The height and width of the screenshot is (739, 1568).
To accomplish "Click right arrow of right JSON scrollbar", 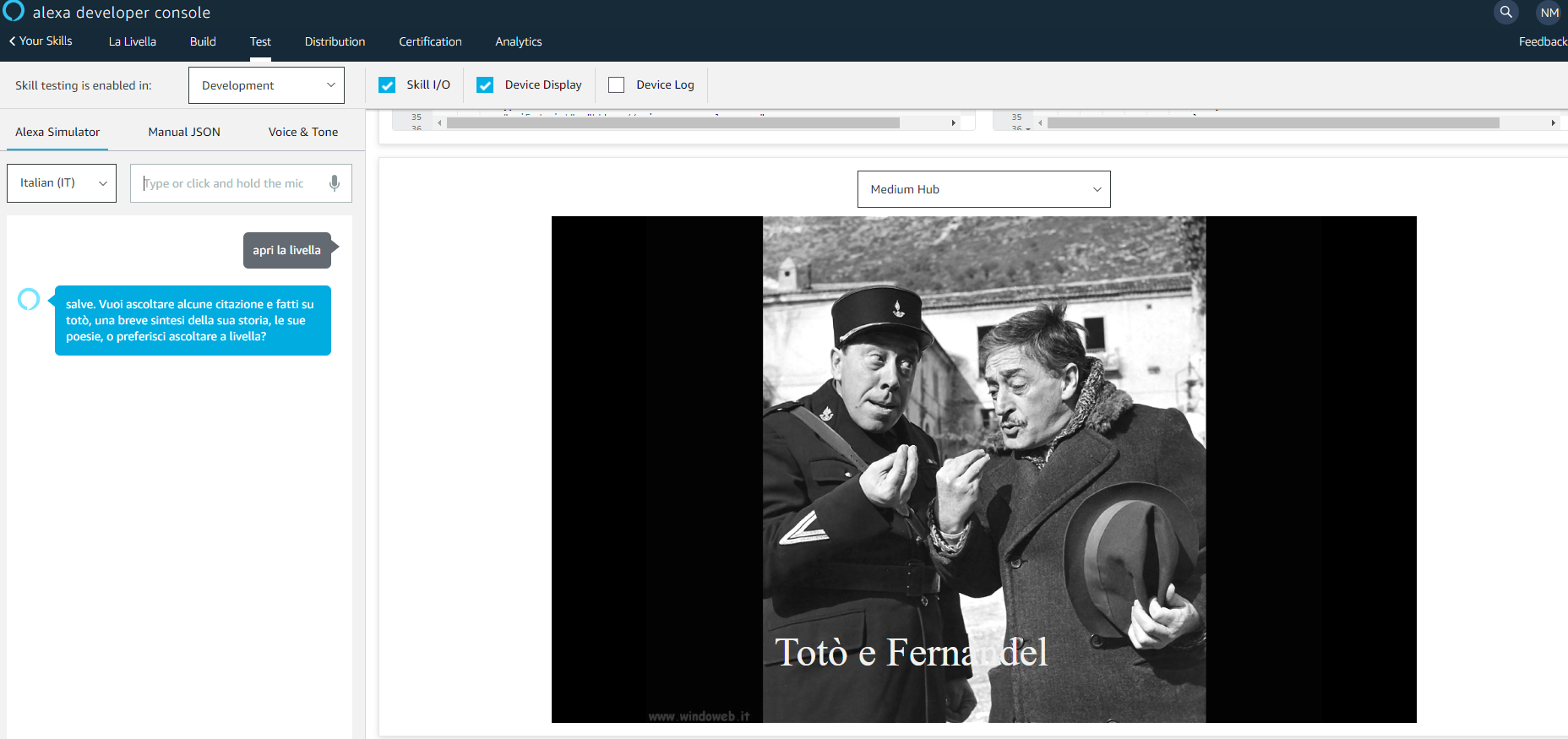I will coord(1553,123).
